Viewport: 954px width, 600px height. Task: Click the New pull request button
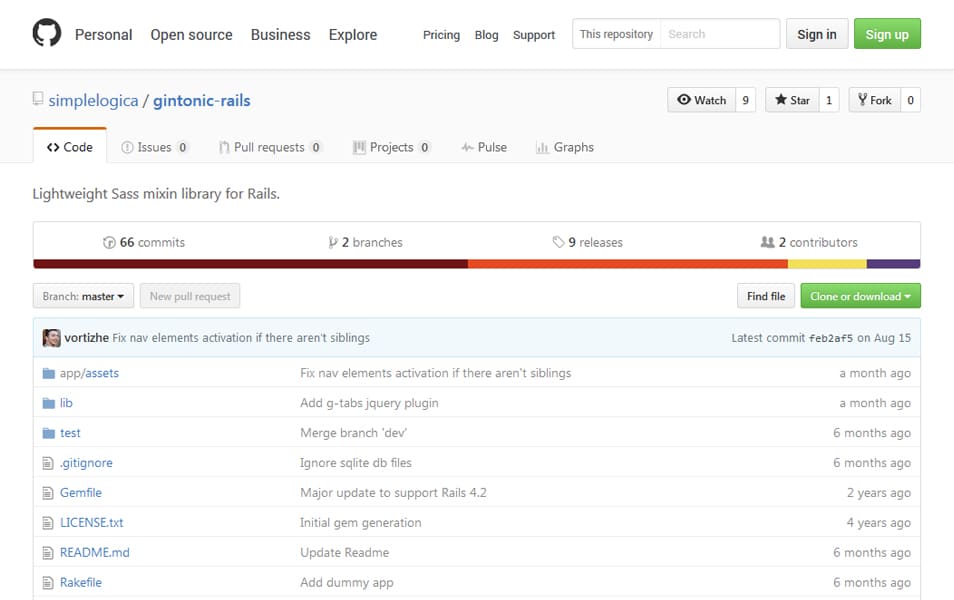190,296
